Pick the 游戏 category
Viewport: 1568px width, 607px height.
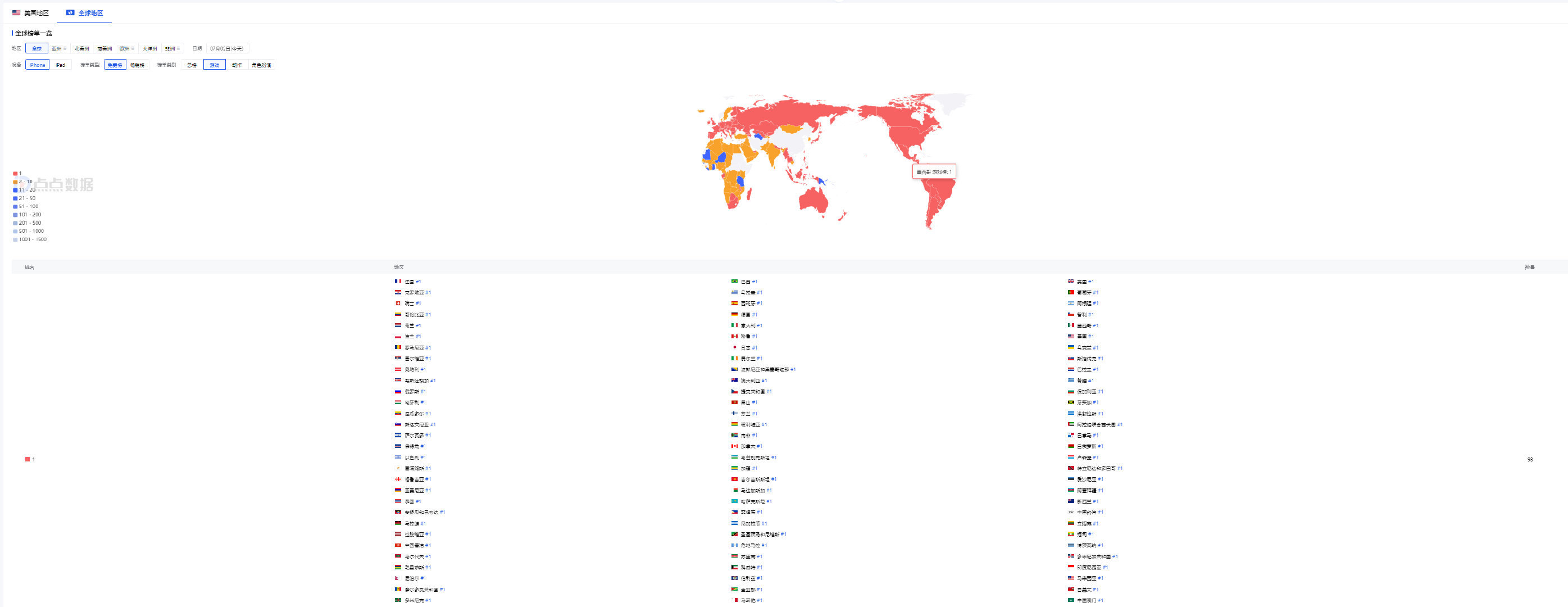pyautogui.click(x=214, y=65)
